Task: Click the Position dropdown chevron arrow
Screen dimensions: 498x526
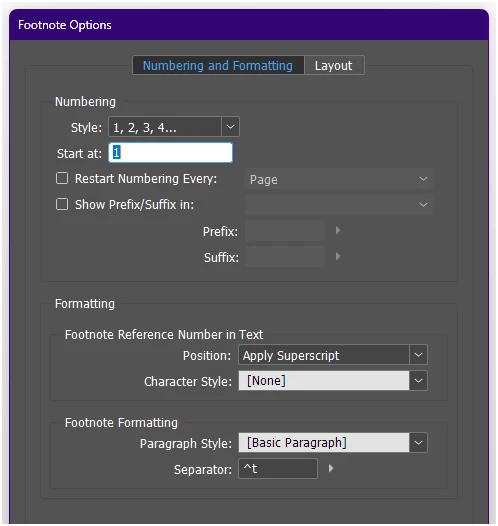Action: (x=418, y=355)
